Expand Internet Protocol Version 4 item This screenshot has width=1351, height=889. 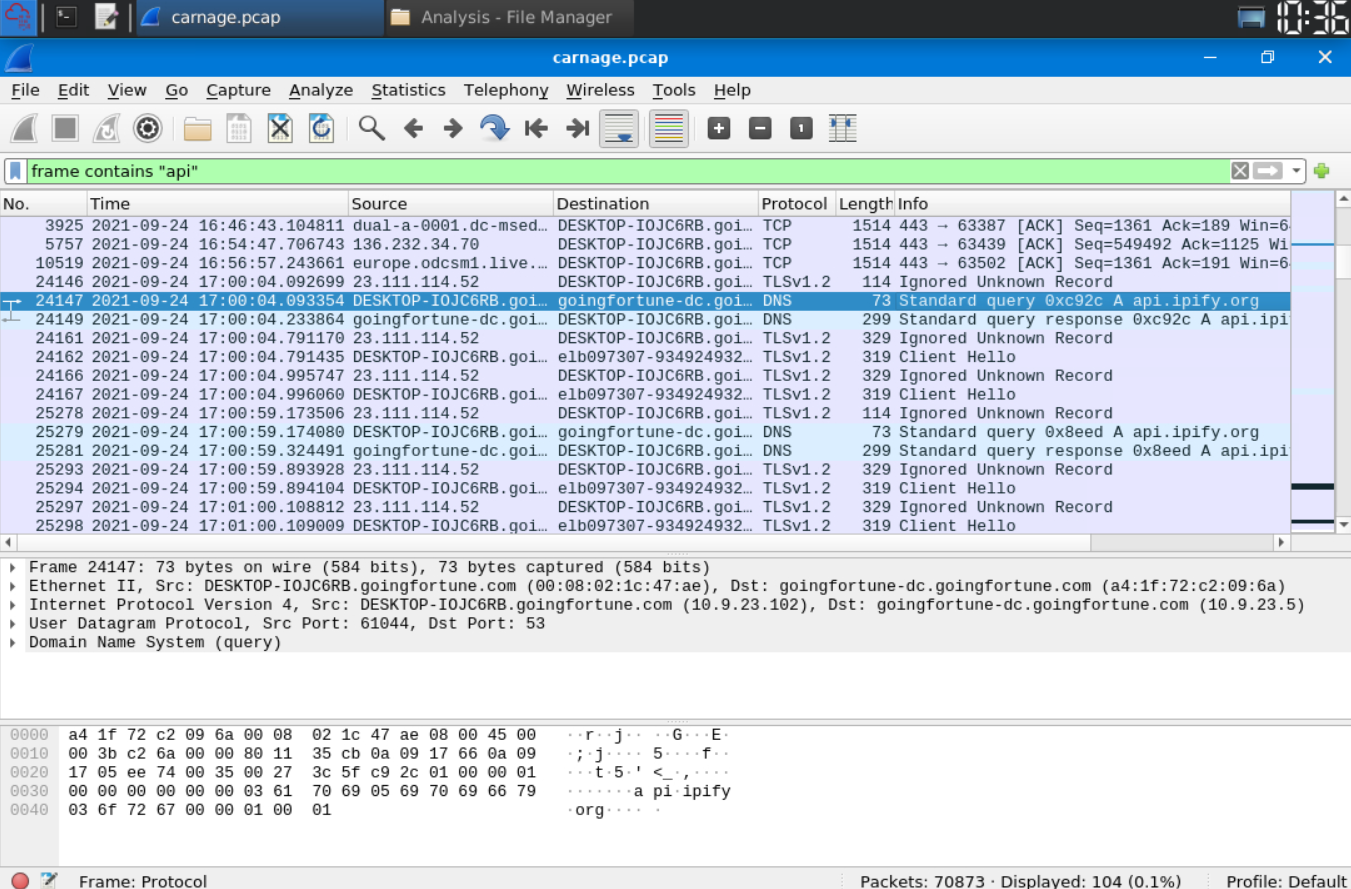[12, 605]
